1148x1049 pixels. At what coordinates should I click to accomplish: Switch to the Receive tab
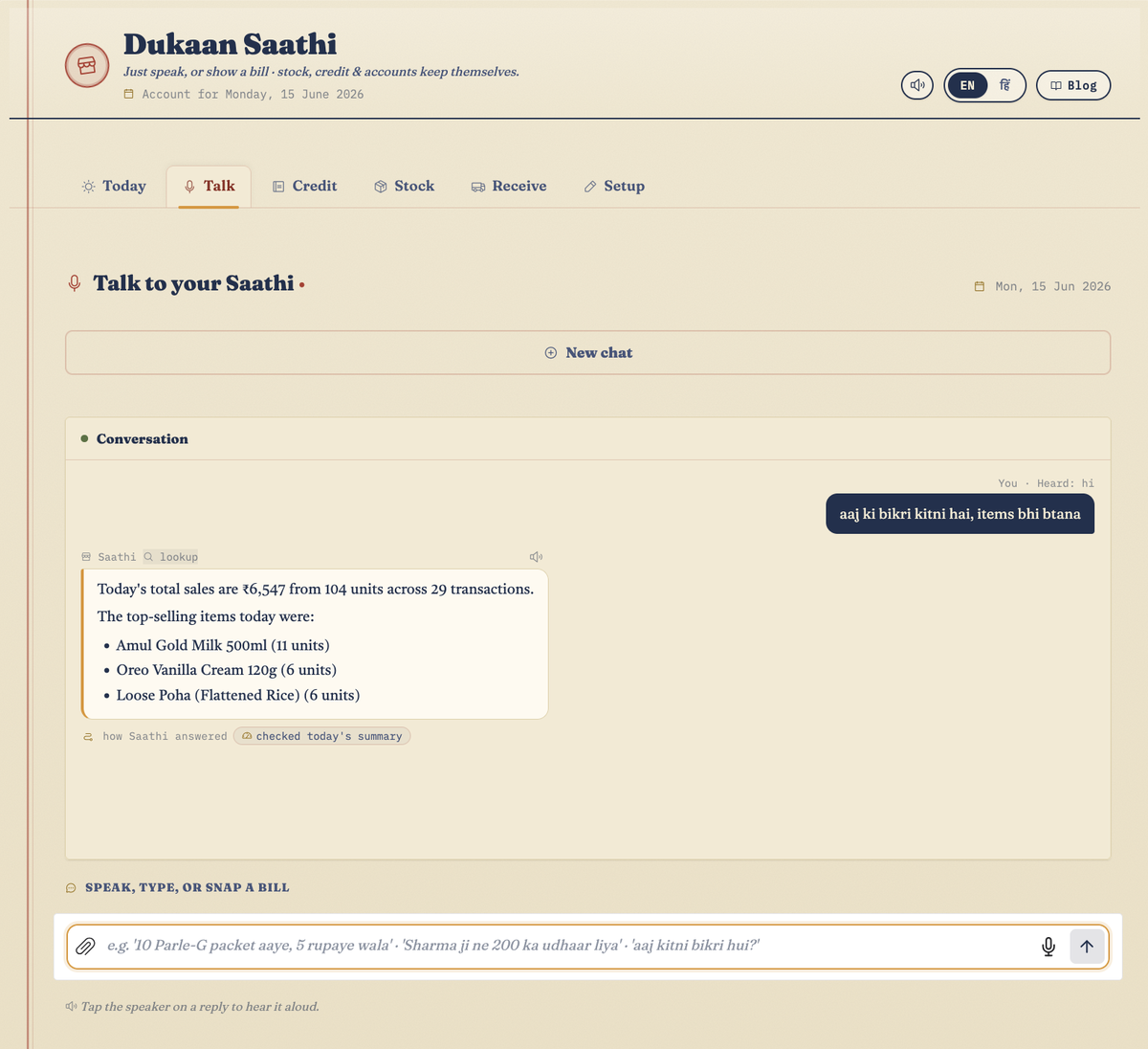click(x=509, y=187)
